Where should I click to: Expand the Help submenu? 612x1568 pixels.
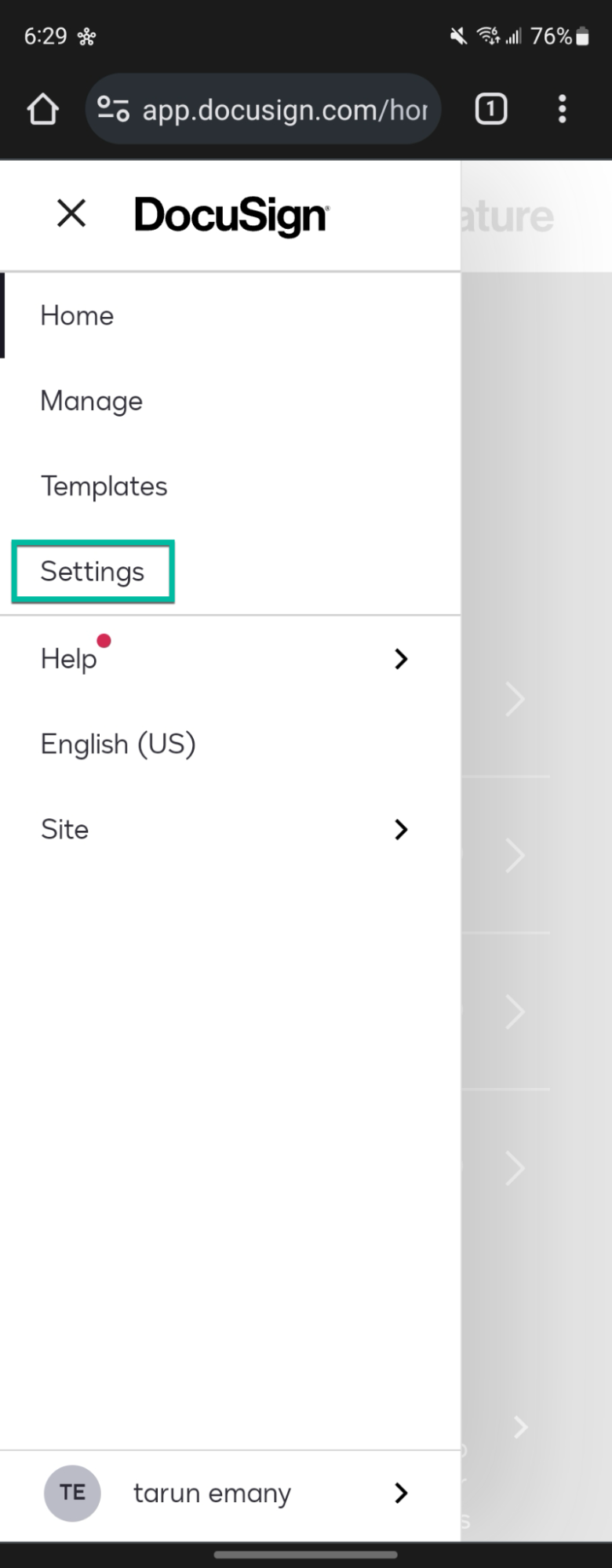[x=401, y=659]
